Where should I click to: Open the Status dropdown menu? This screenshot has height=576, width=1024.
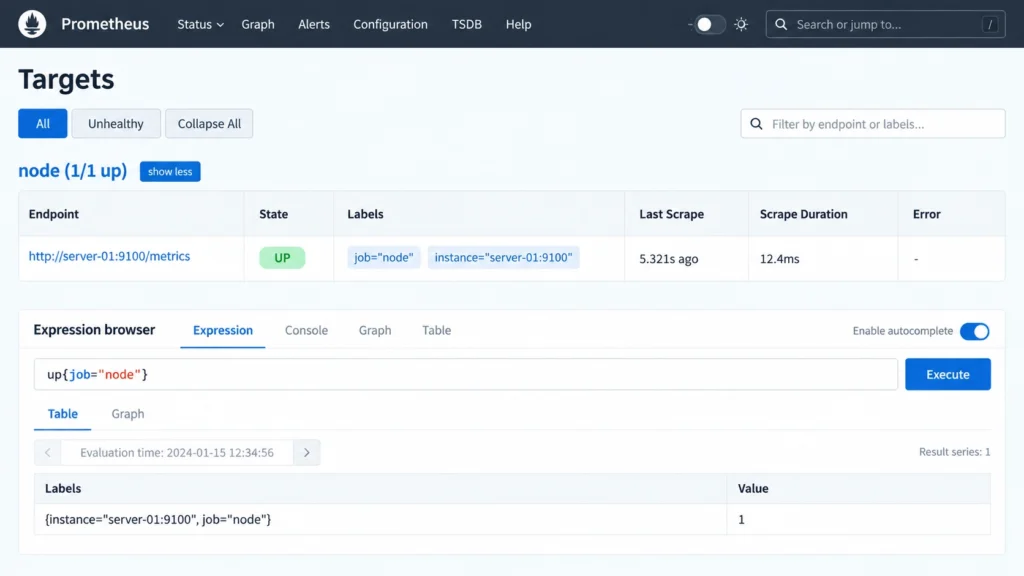(200, 24)
